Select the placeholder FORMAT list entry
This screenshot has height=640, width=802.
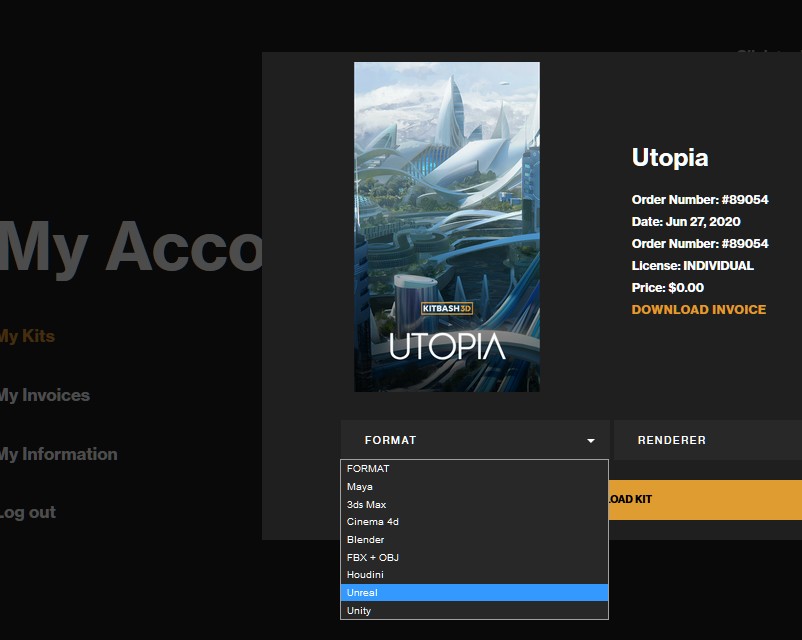click(x=474, y=469)
